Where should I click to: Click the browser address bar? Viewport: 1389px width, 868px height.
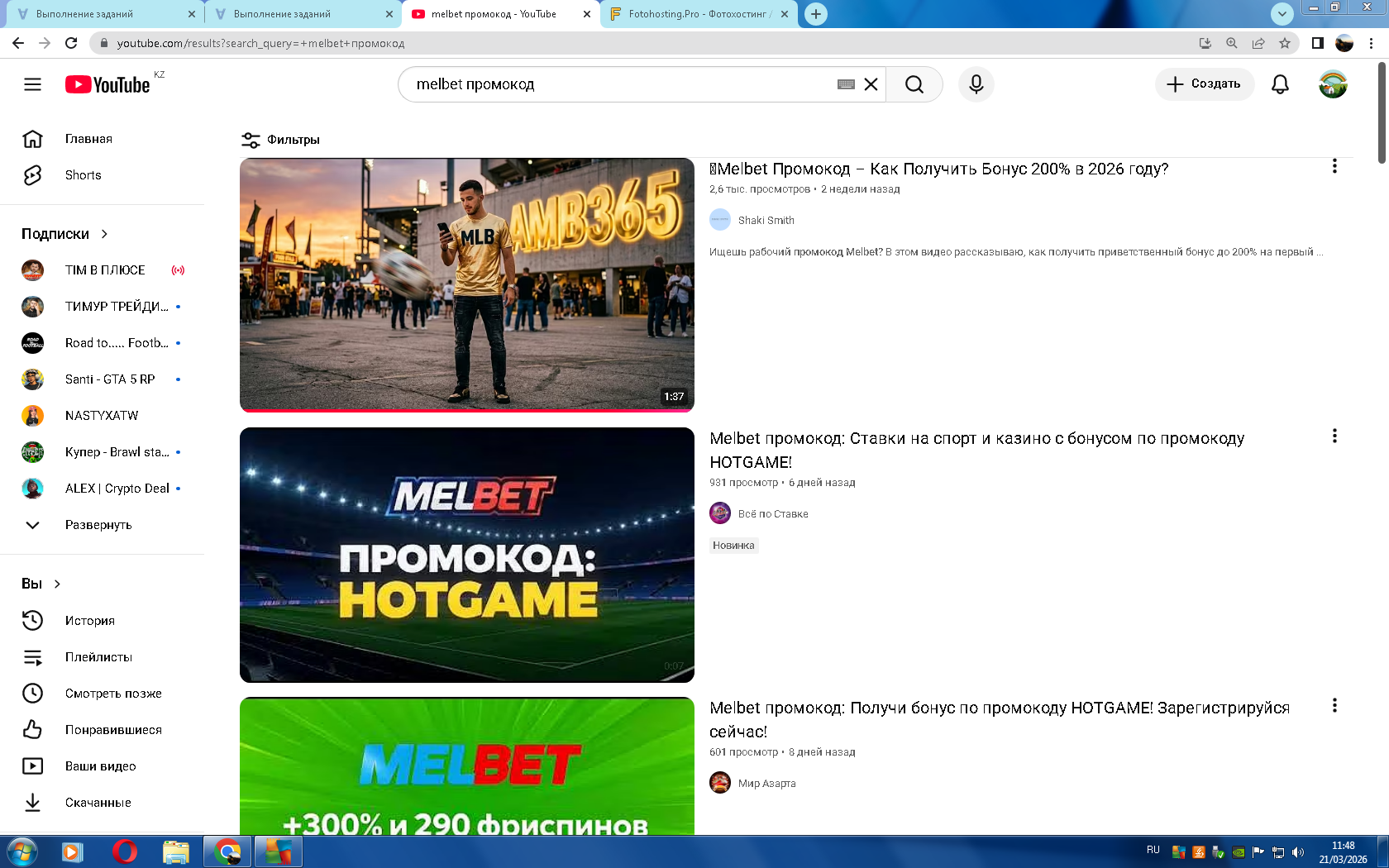tap(645, 43)
